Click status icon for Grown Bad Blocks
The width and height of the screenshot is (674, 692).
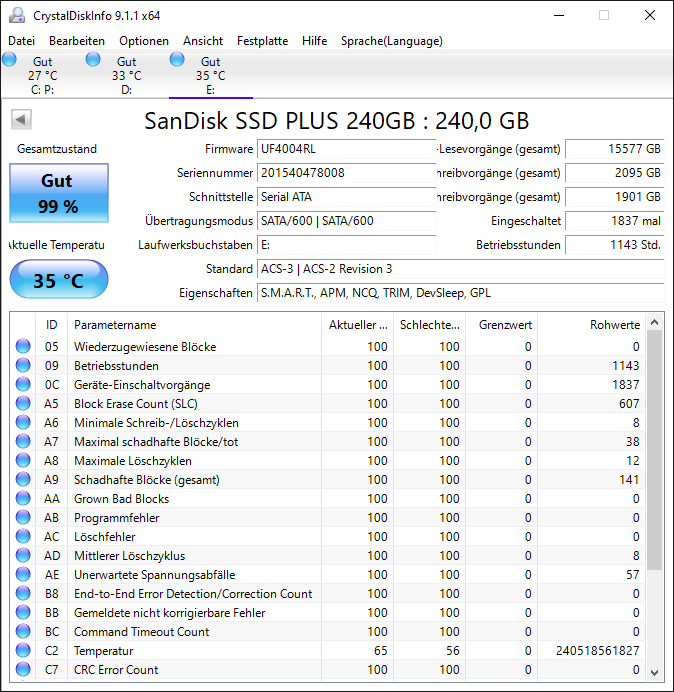click(23, 498)
